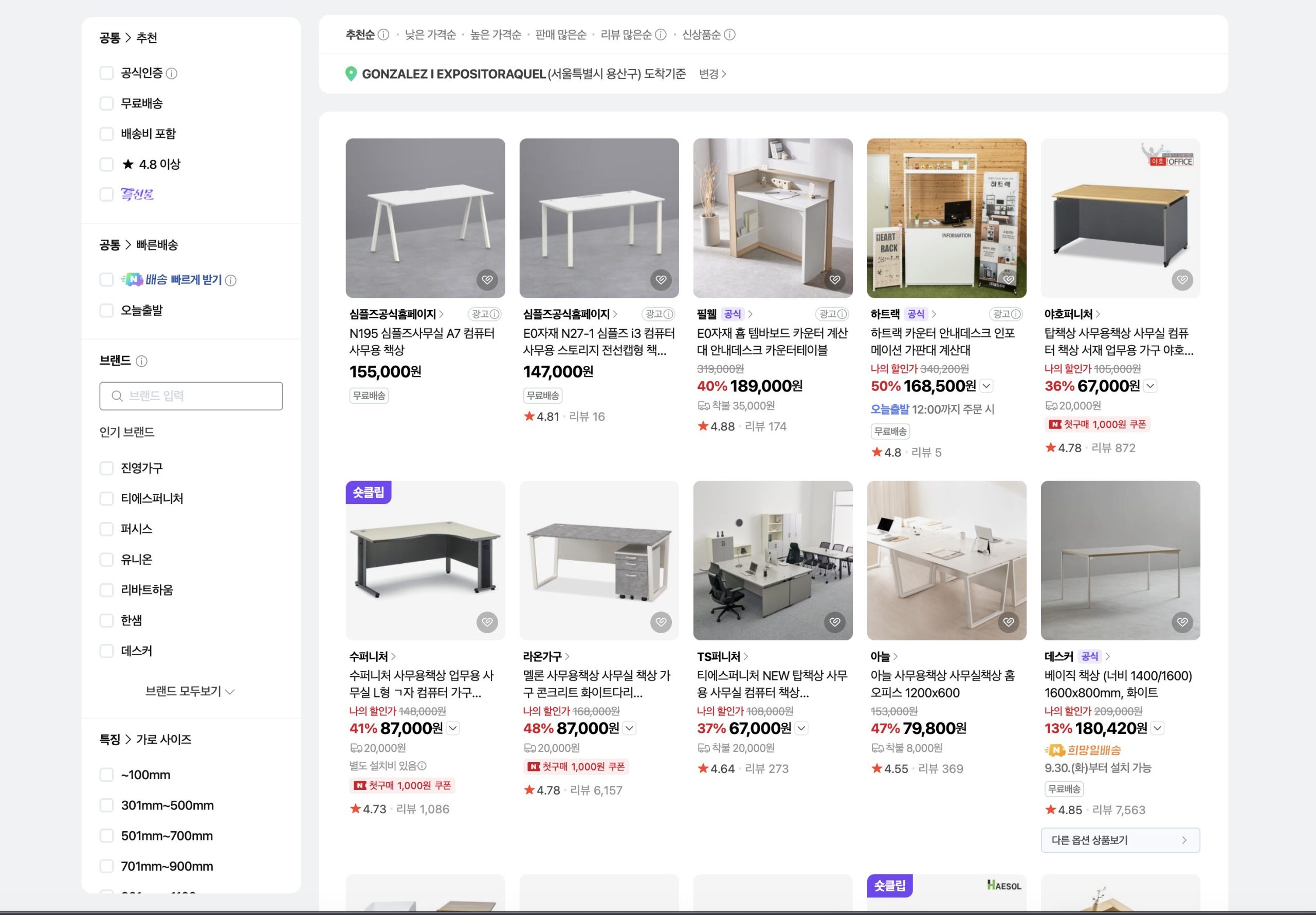Save the 야호퍼니처 탑책상 to wishlist via its heart icon
Image resolution: width=1316 pixels, height=915 pixels.
pyautogui.click(x=1182, y=280)
